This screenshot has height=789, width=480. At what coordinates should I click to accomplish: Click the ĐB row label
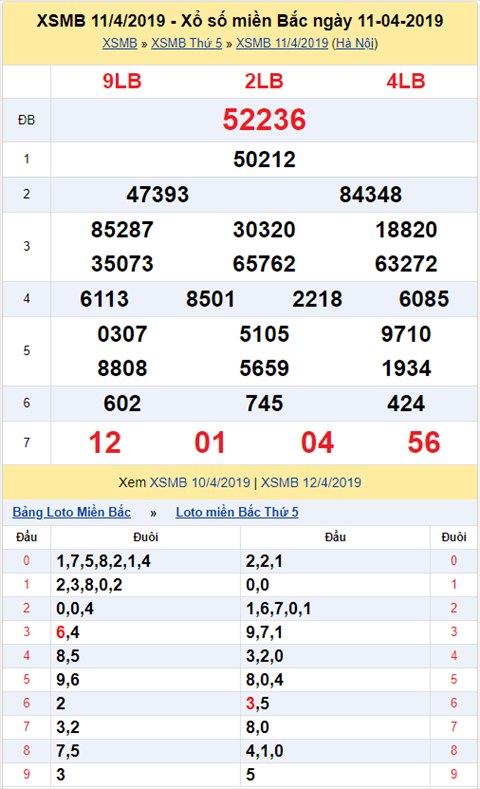tap(27, 120)
